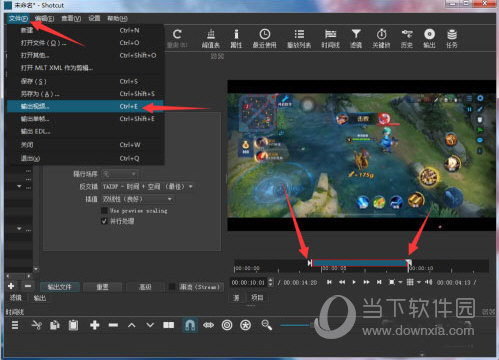This screenshot has width=499, height=360.
Task: Open the deinterlacer YADIF dropdown
Action: [147, 186]
